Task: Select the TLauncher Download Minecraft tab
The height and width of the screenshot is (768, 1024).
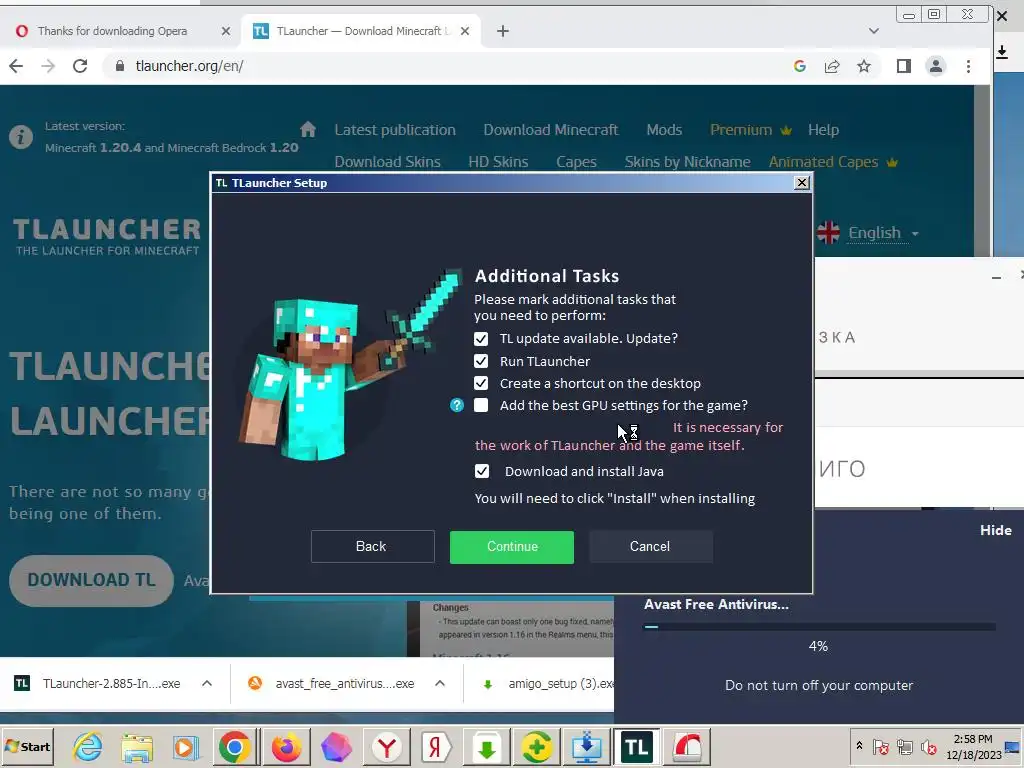Action: coord(362,31)
